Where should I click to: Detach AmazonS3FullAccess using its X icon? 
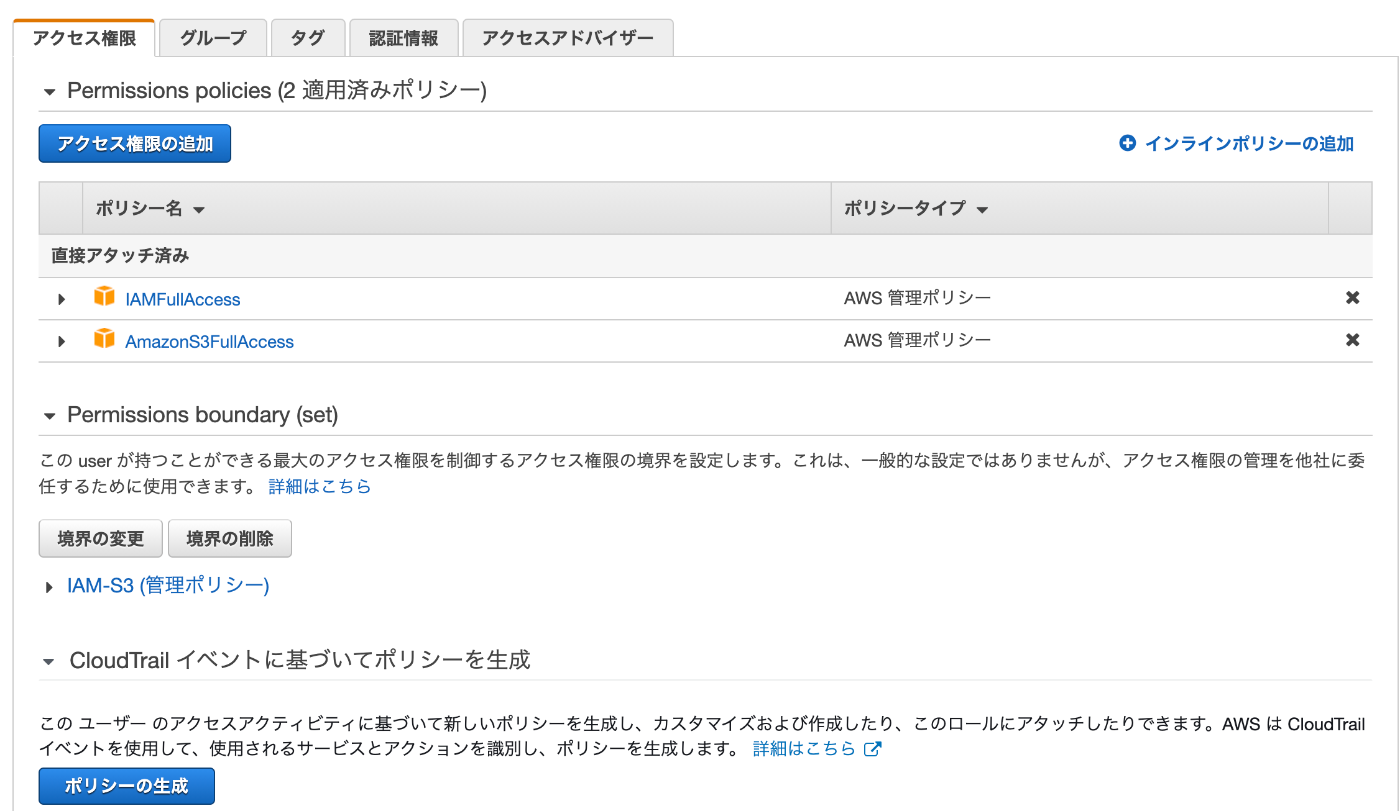pyautogui.click(x=1352, y=340)
